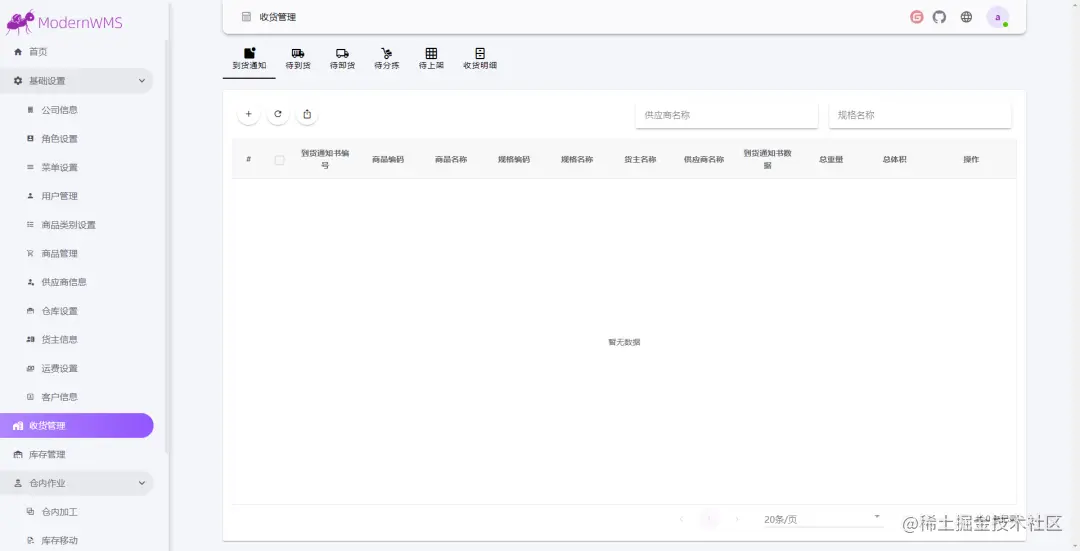Screen dimensions: 1080x551
Task: Click the 基础设置 gear icon
Action: [18, 81]
